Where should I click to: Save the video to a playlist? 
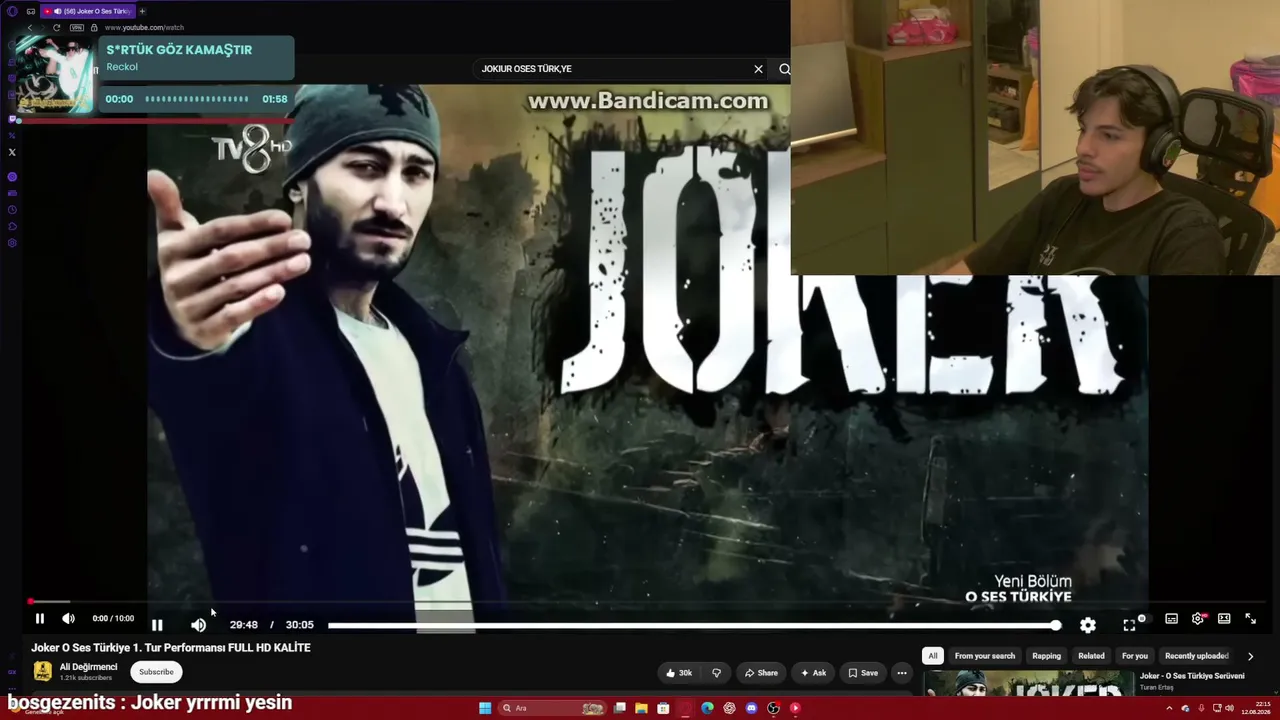863,673
